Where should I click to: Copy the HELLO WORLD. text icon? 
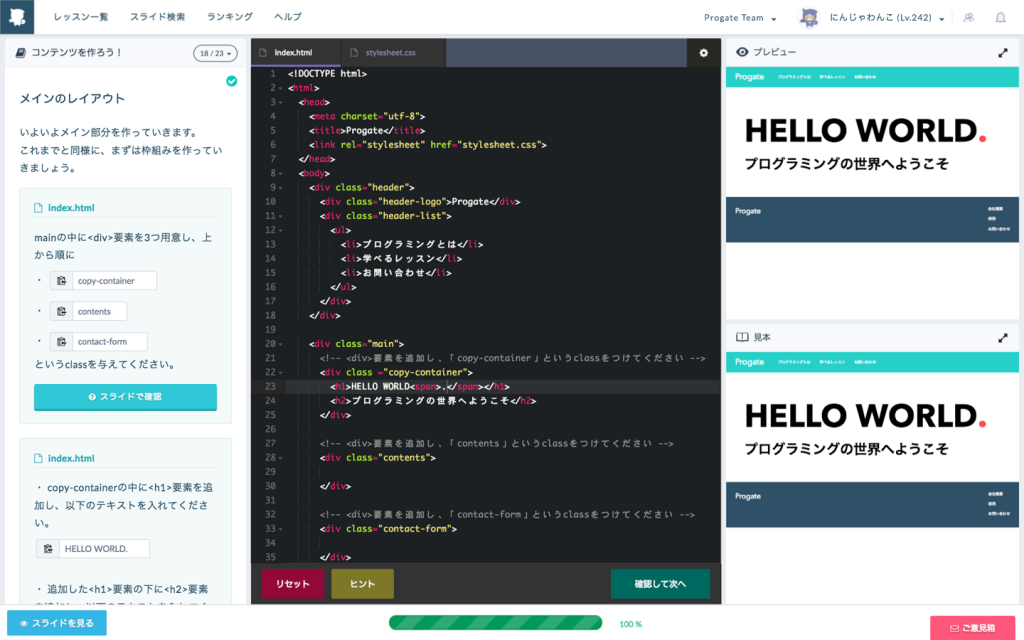(48, 549)
